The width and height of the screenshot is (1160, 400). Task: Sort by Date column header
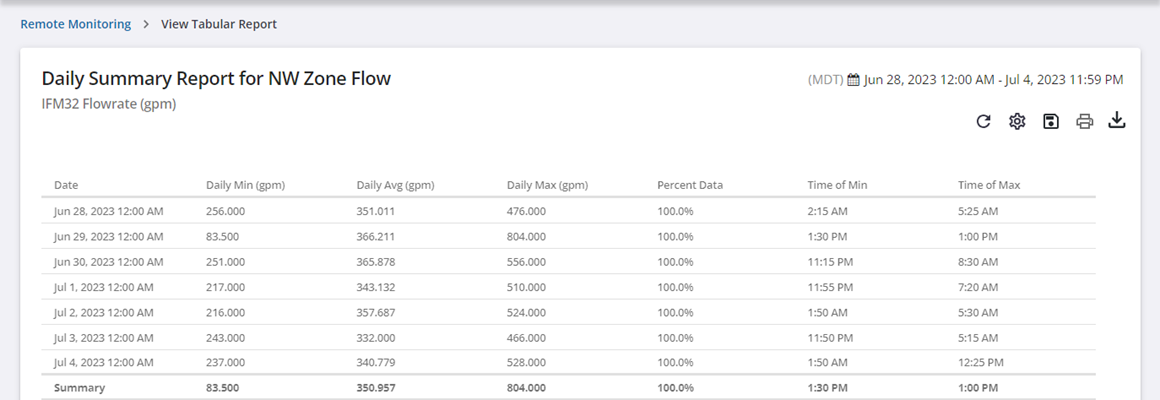pos(66,185)
